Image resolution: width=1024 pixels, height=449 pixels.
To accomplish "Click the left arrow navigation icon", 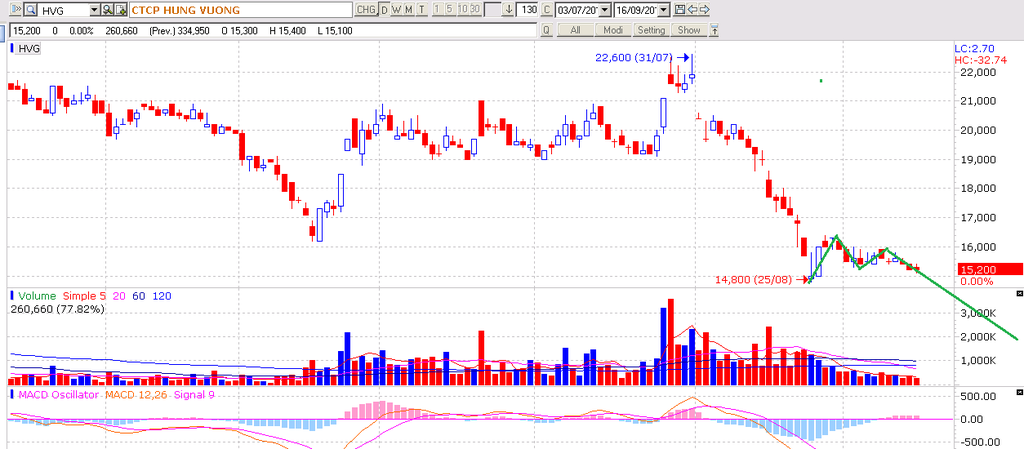I will click(693, 9).
